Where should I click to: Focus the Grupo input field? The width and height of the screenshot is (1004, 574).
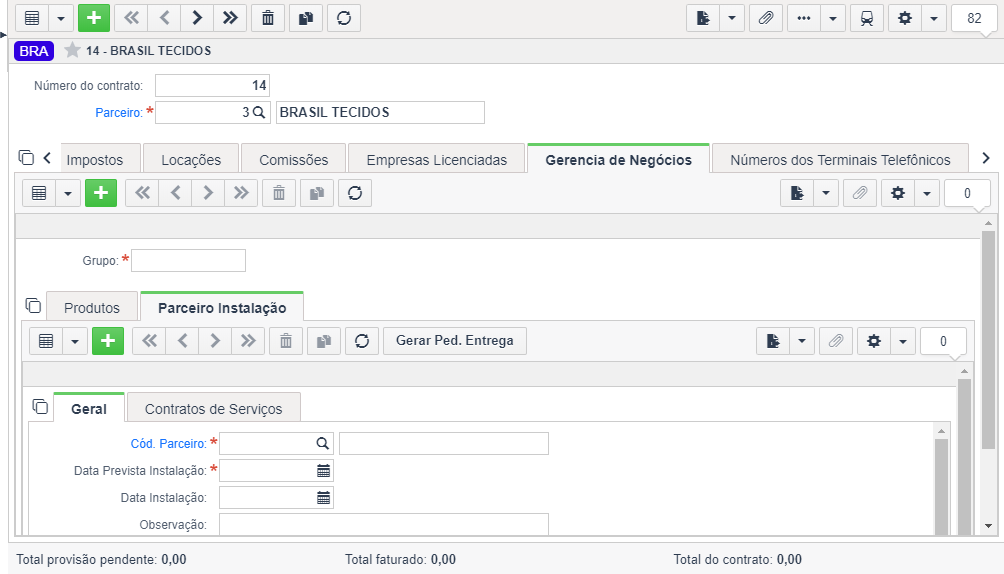pyautogui.click(x=188, y=261)
